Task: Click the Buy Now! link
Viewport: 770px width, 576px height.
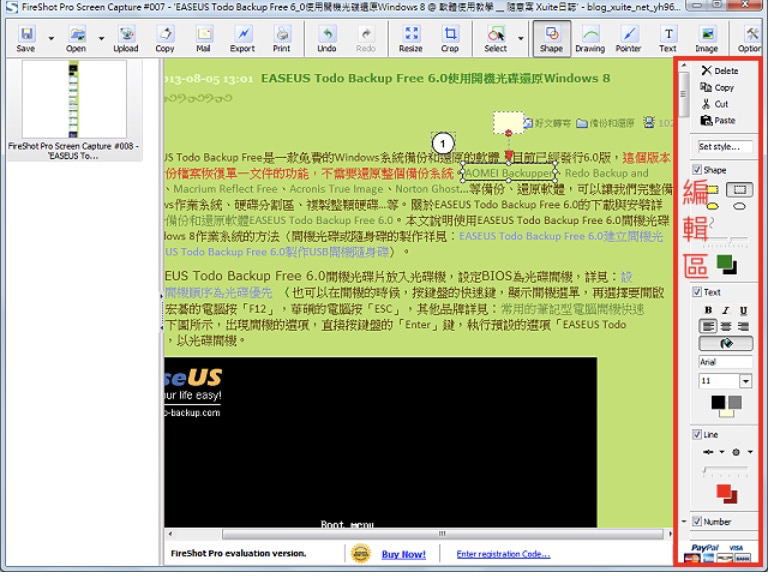Action: [404, 554]
